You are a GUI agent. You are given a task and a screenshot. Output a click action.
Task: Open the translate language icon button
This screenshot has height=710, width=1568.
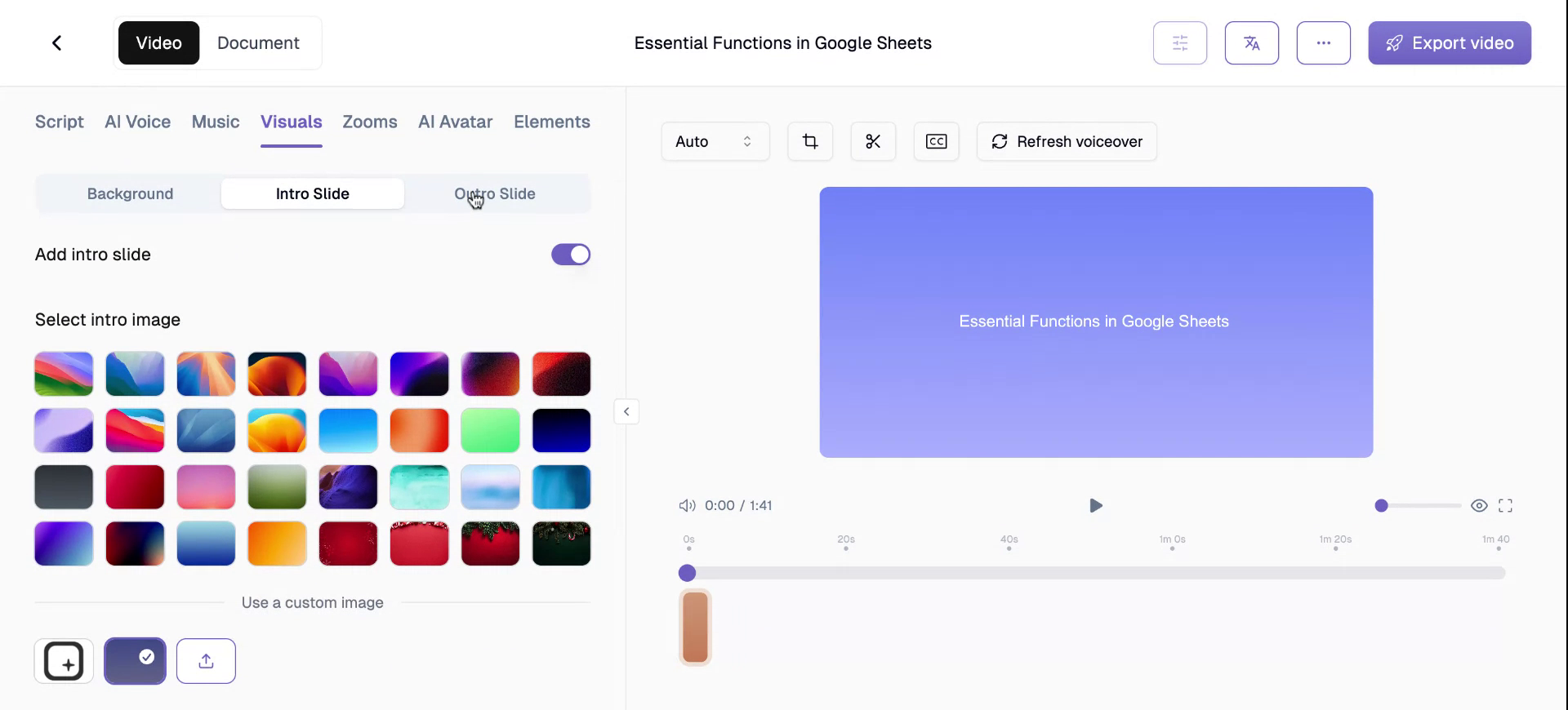pyautogui.click(x=1252, y=43)
